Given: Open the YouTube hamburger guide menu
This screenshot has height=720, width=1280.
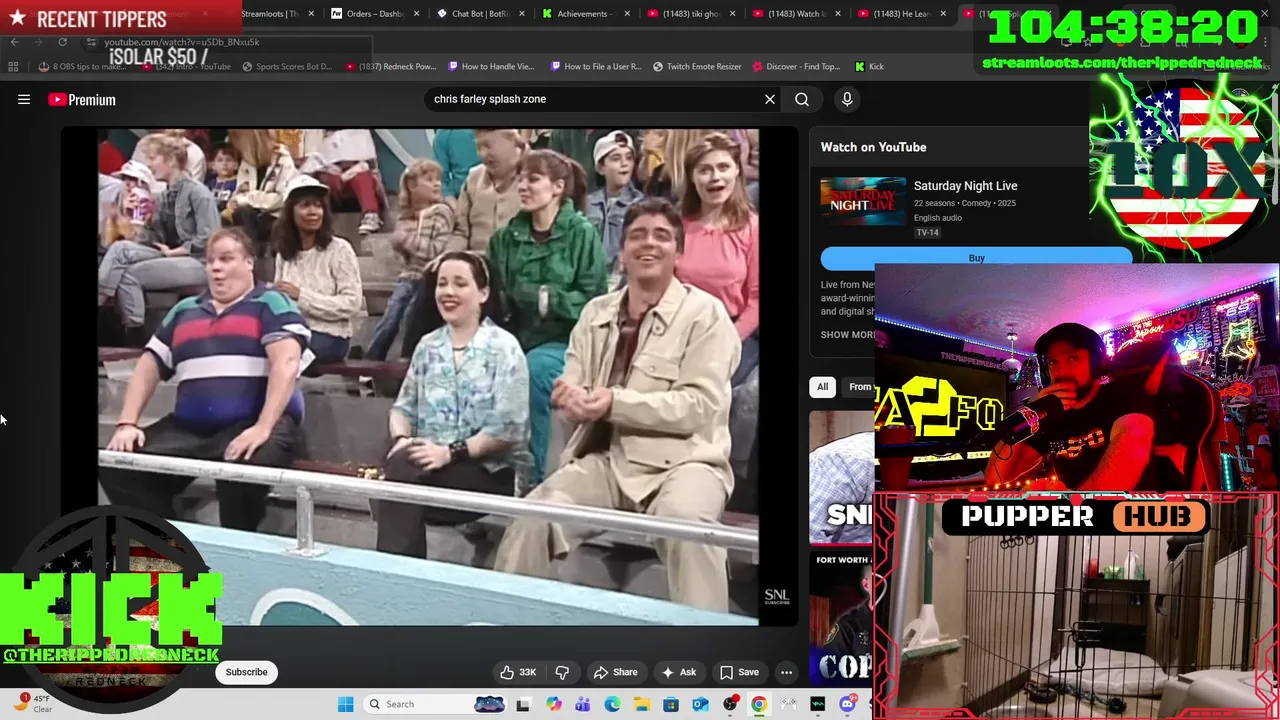Looking at the screenshot, I should 24,99.
